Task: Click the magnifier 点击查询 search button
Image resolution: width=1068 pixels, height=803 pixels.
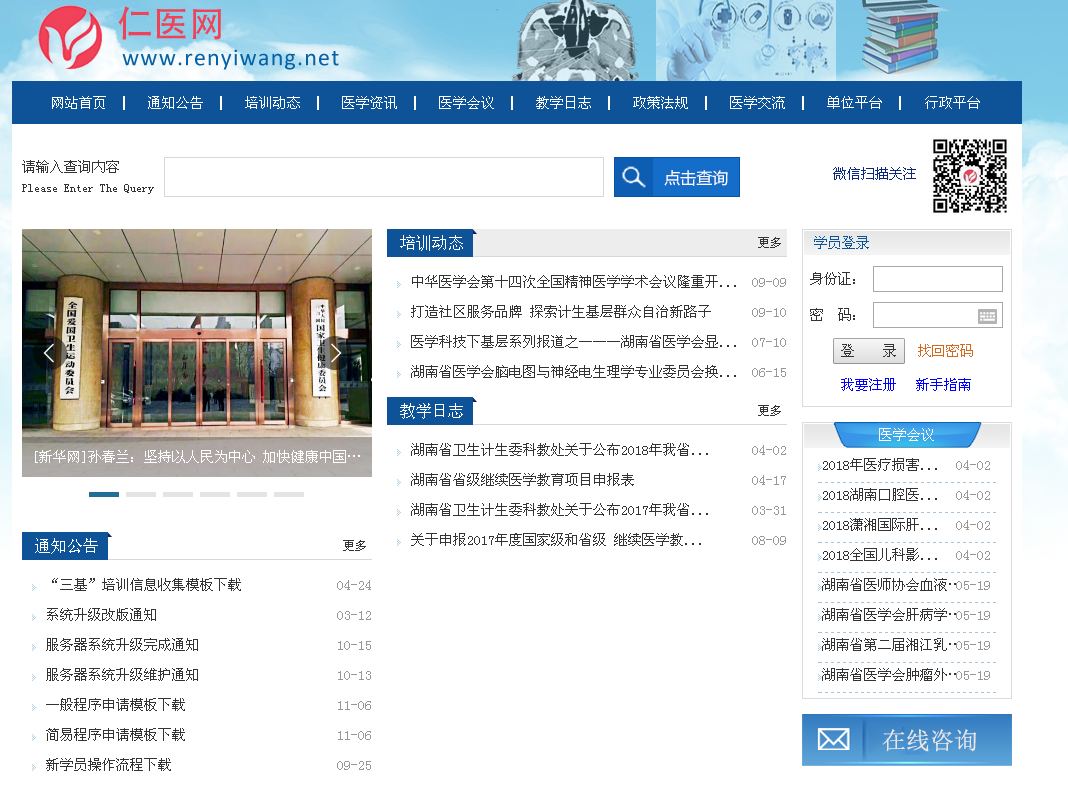Action: (x=677, y=177)
